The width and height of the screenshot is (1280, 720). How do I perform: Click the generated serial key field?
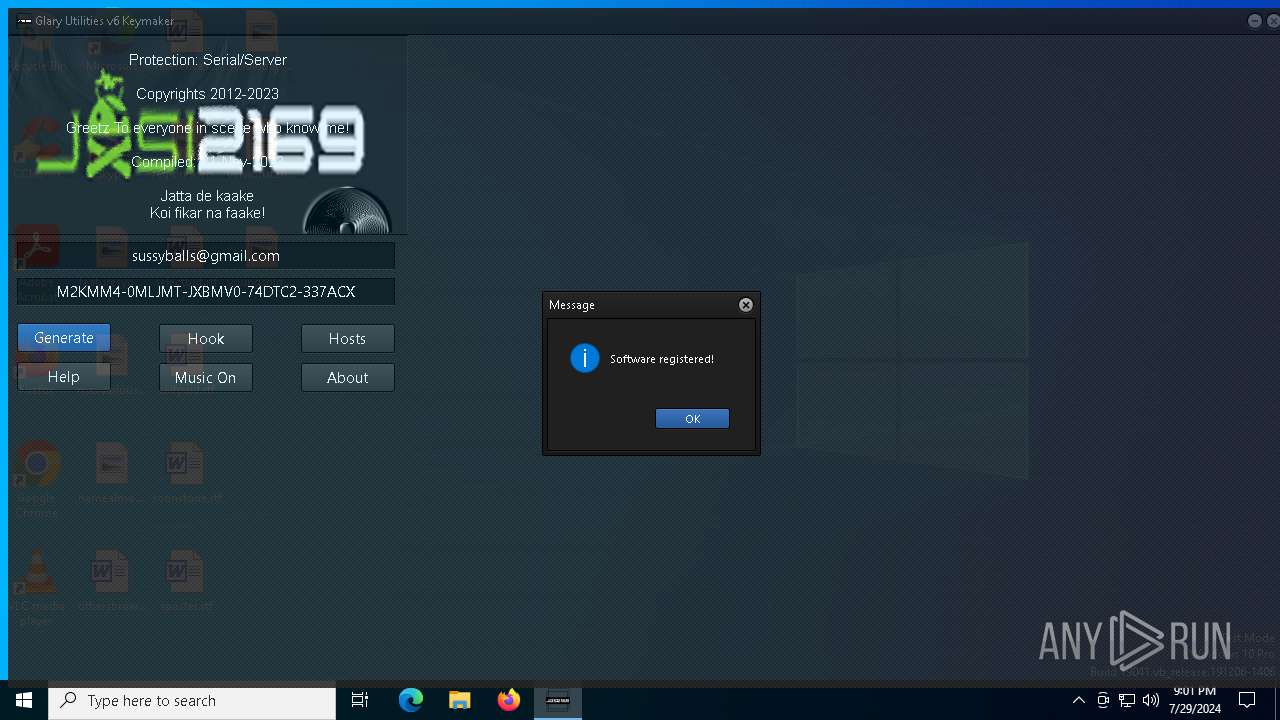click(206, 291)
